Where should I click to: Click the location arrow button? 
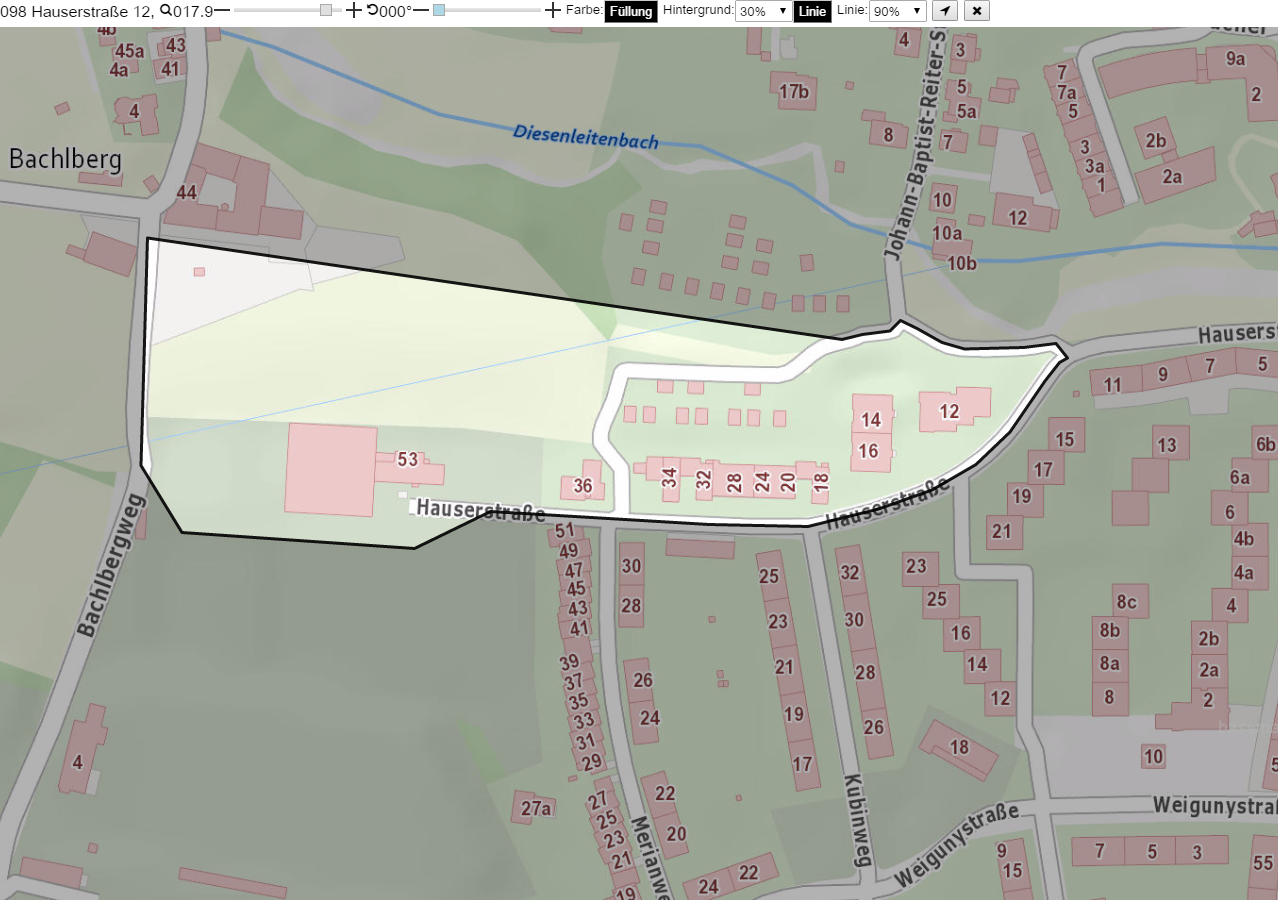pos(944,11)
